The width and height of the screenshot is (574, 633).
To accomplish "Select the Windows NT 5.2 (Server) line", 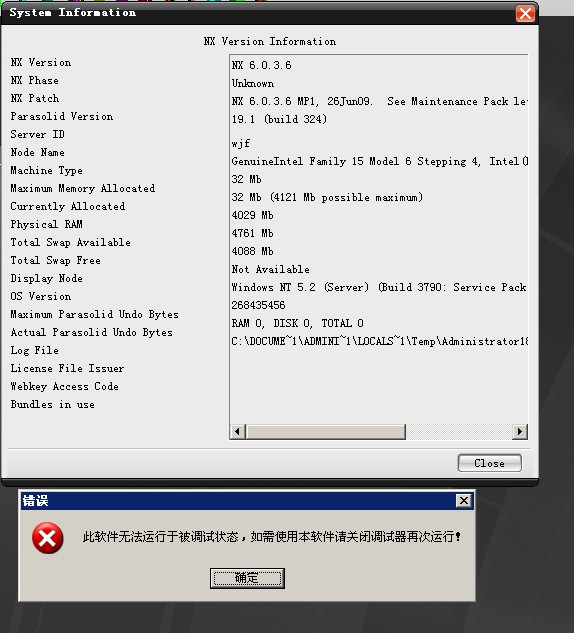I will 379,287.
